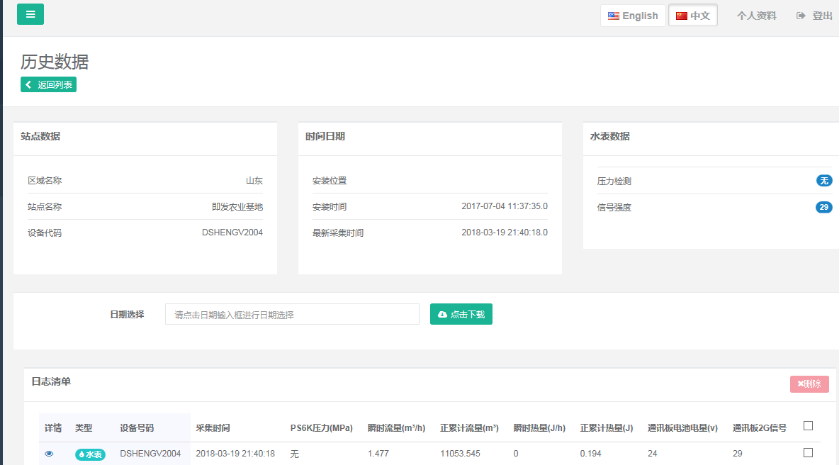
Task: Click the 通讯板电池电量 column header
Action: coord(682,428)
